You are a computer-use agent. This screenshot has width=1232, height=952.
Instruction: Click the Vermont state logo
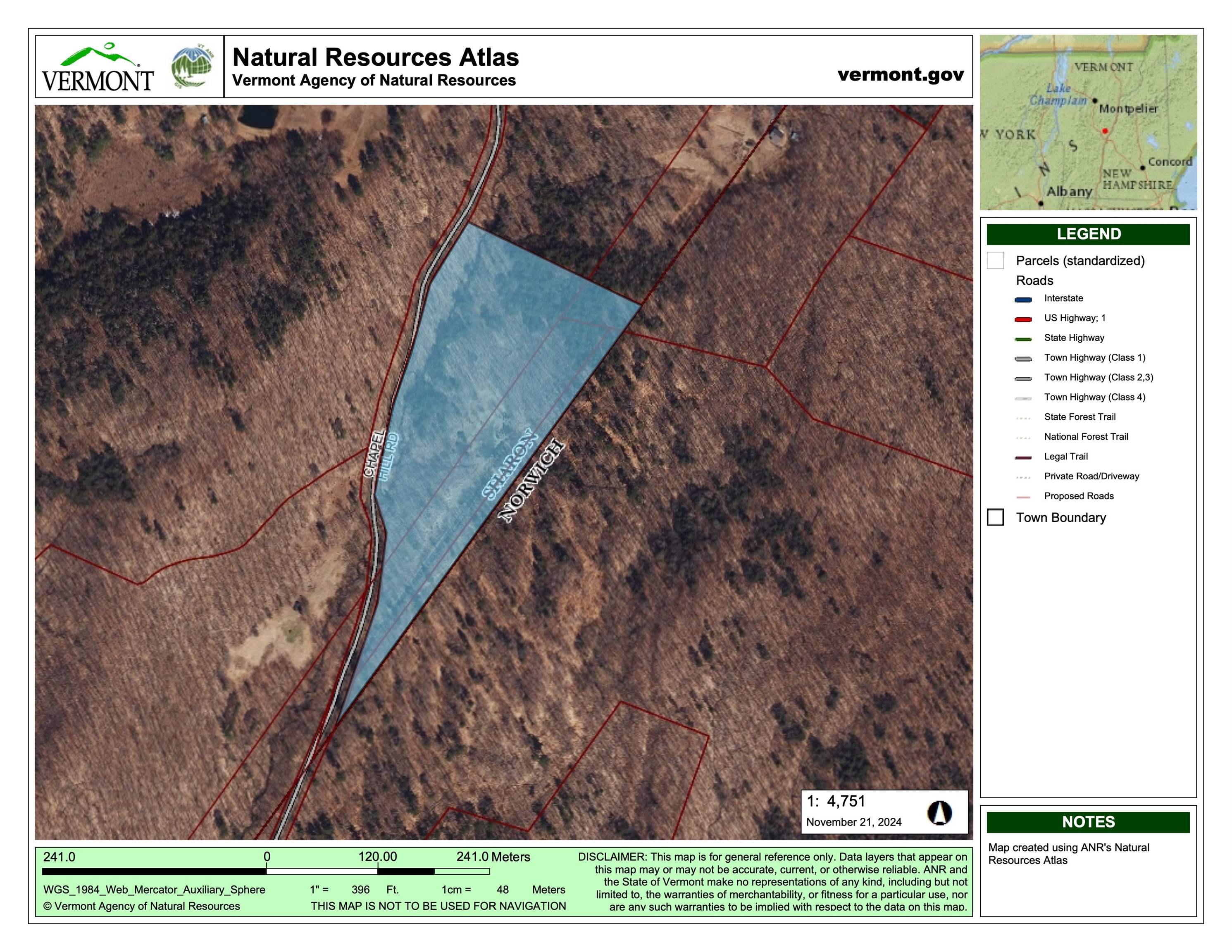[98, 68]
